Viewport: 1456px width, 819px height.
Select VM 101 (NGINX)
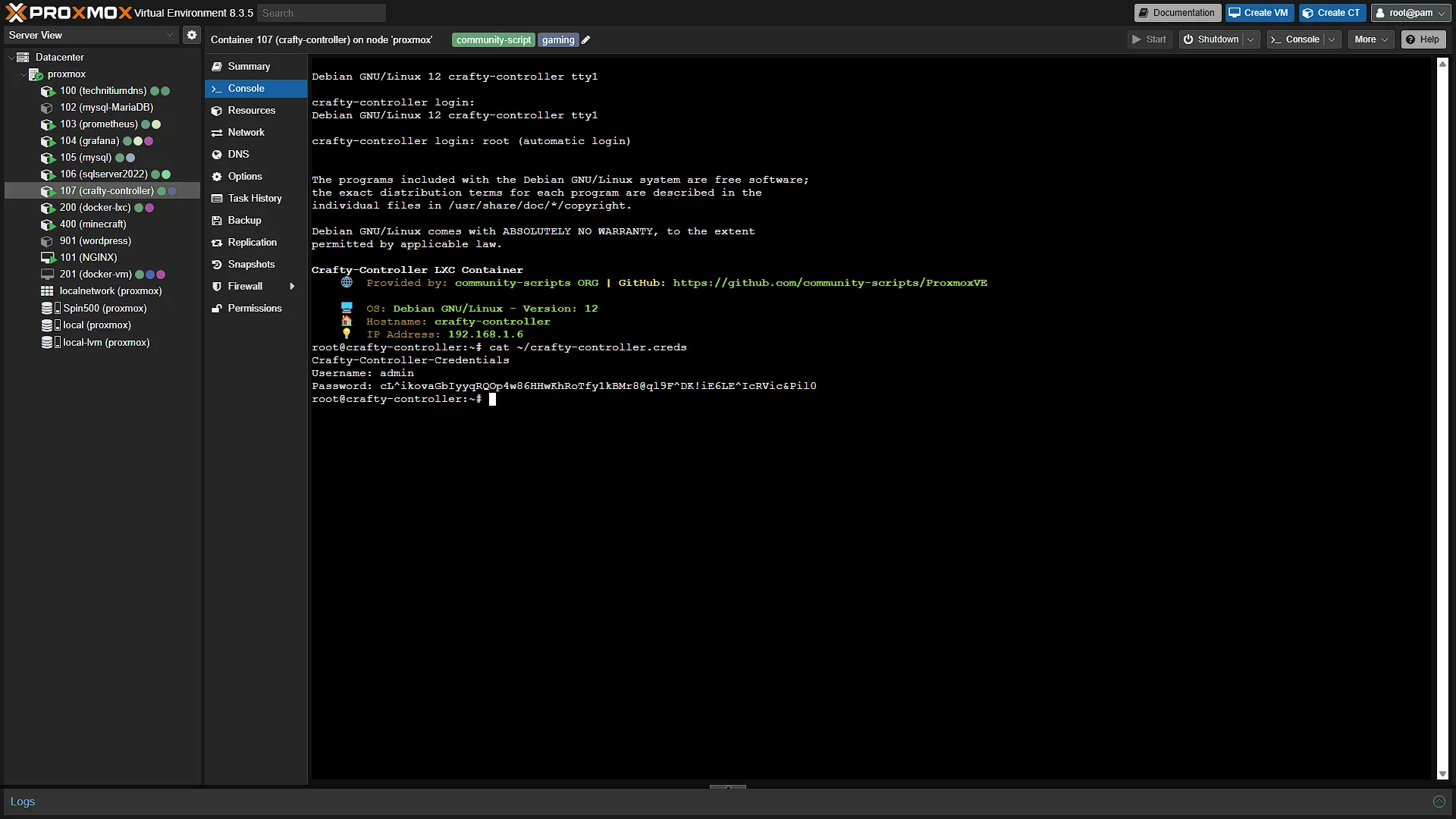tap(88, 258)
